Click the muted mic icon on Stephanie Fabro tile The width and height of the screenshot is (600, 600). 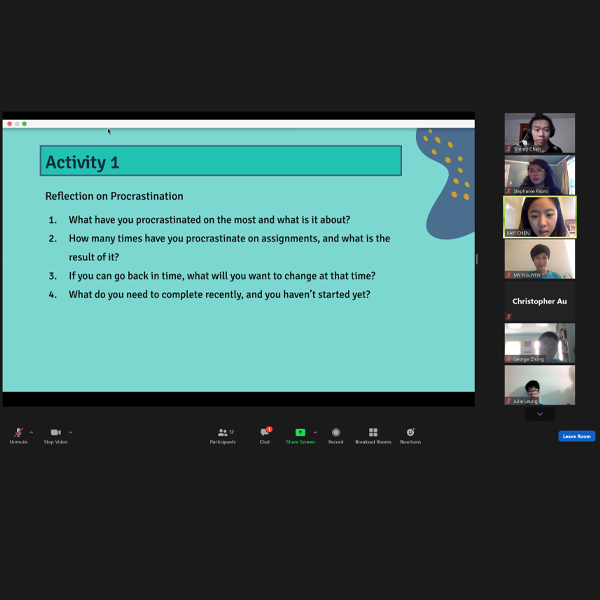click(x=509, y=191)
